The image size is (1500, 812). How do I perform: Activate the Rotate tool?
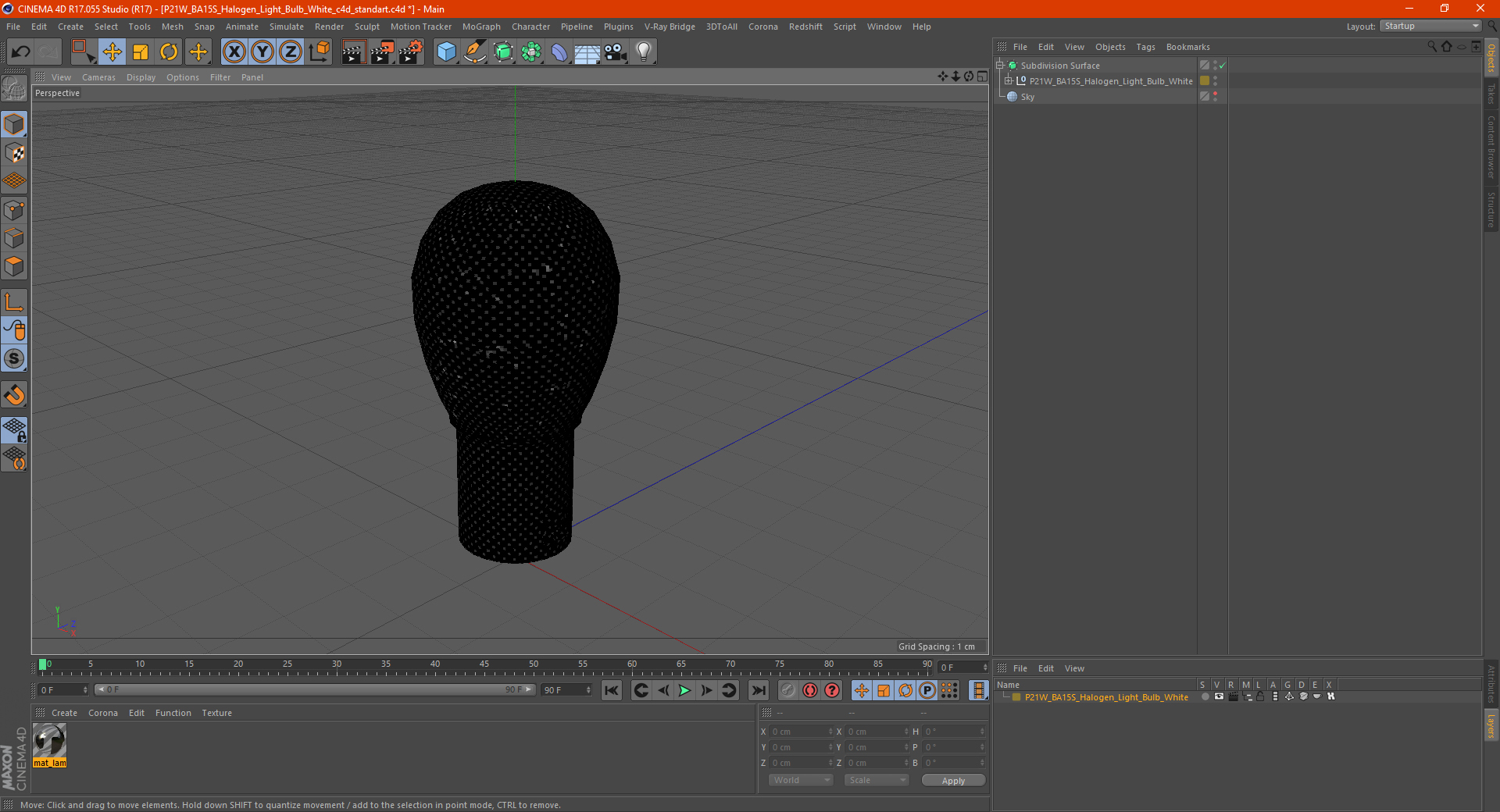pos(169,52)
